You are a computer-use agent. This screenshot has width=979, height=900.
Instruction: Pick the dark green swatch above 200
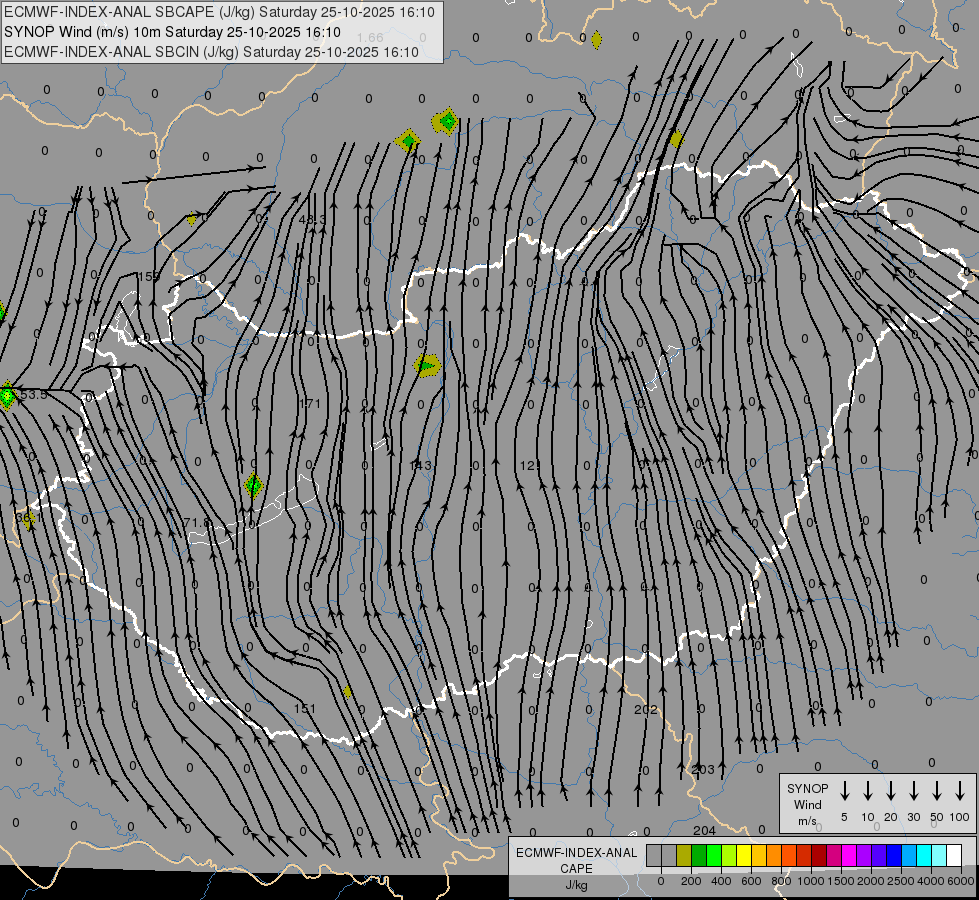click(x=699, y=855)
